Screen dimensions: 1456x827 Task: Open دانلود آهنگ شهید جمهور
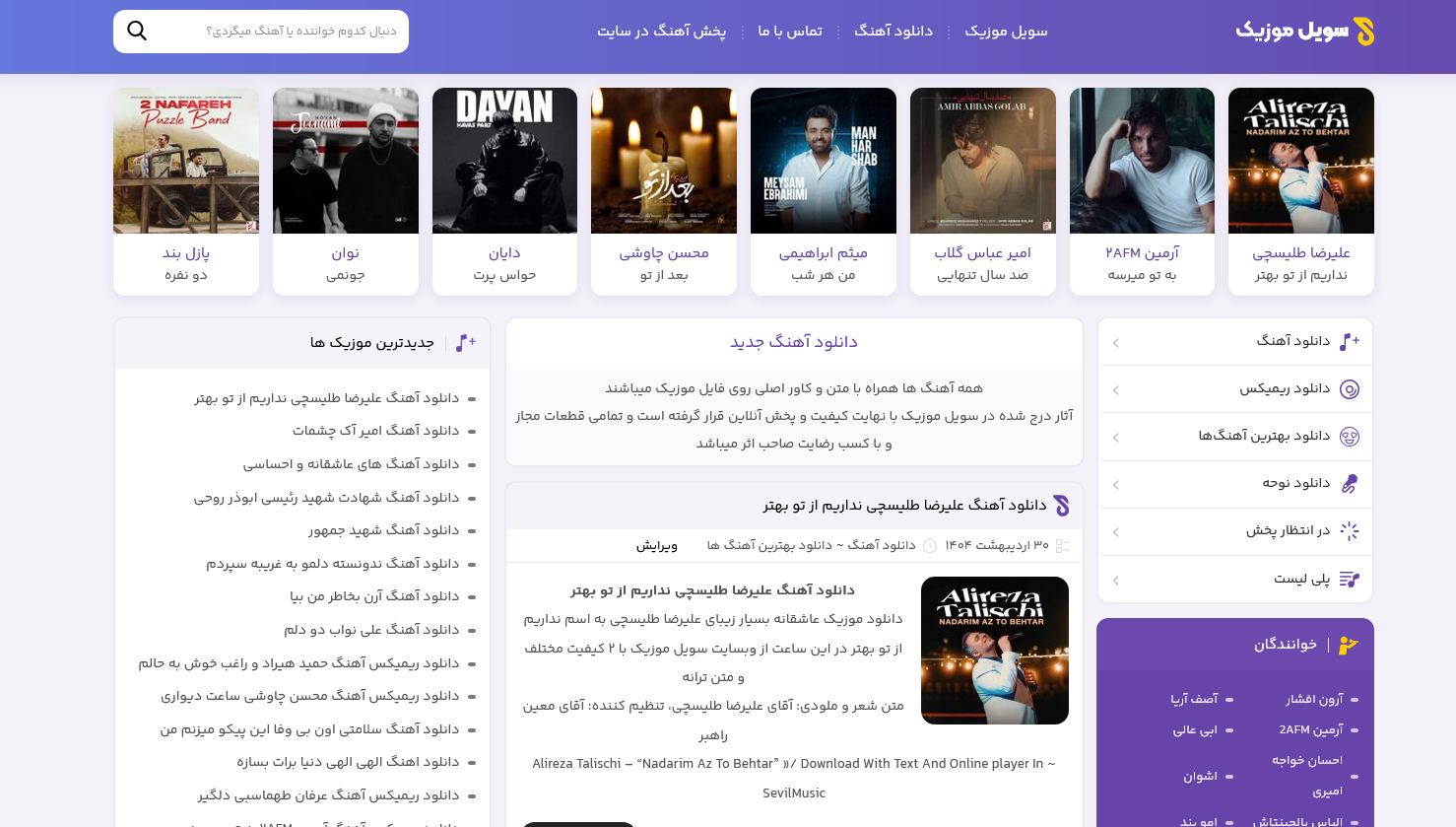click(x=383, y=530)
